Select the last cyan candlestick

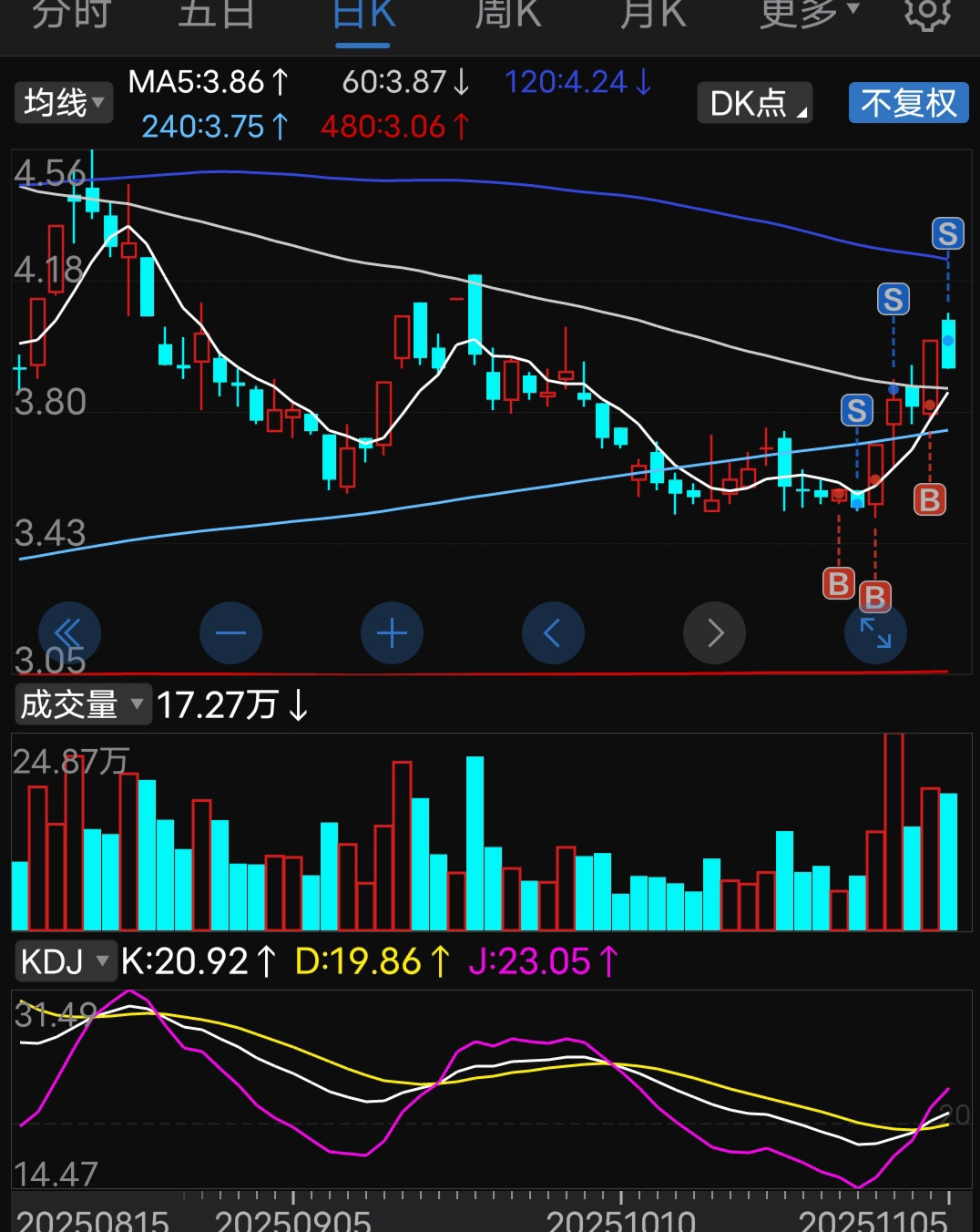(x=948, y=342)
